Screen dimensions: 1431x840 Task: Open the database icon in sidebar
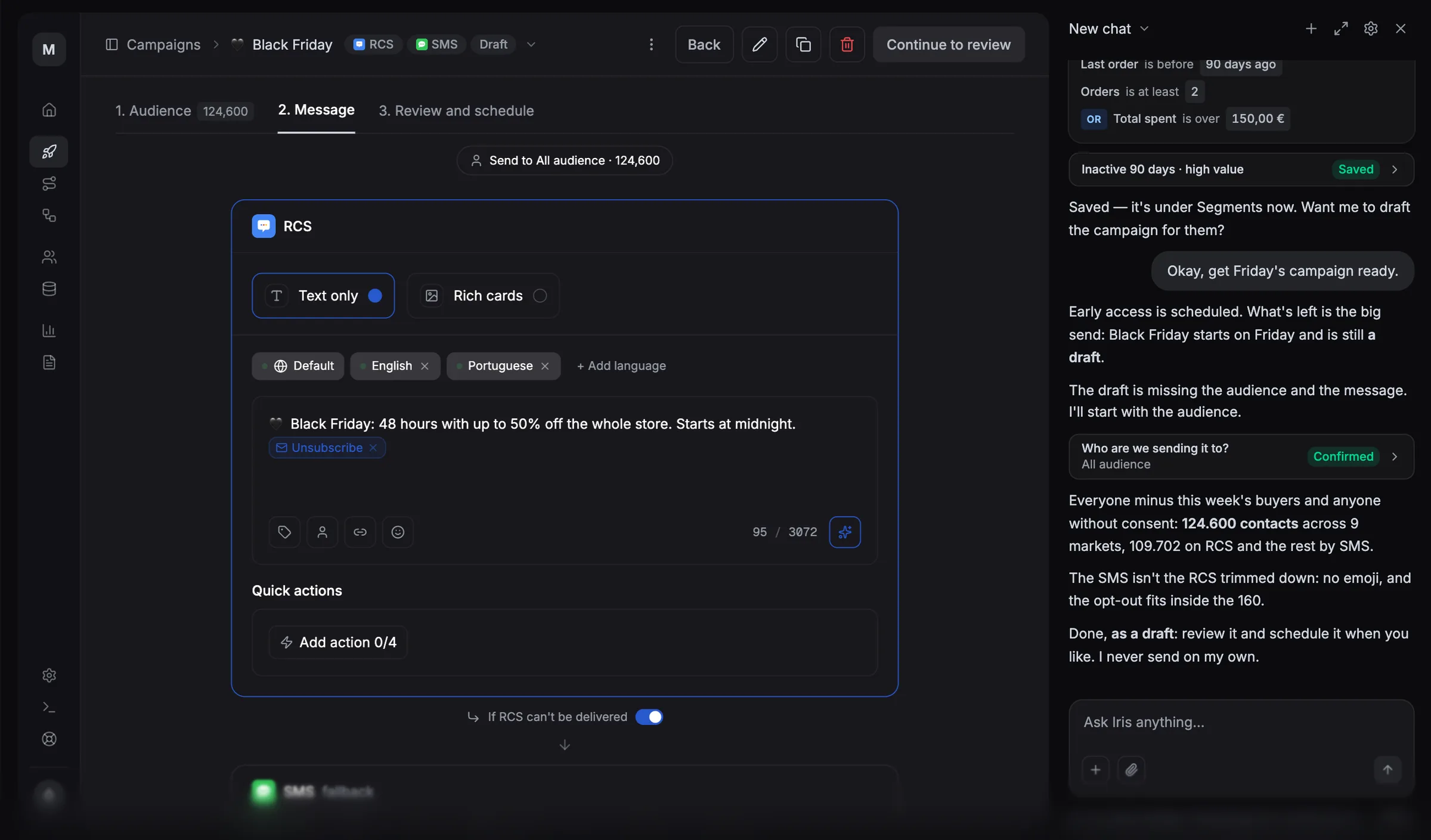[x=49, y=289]
